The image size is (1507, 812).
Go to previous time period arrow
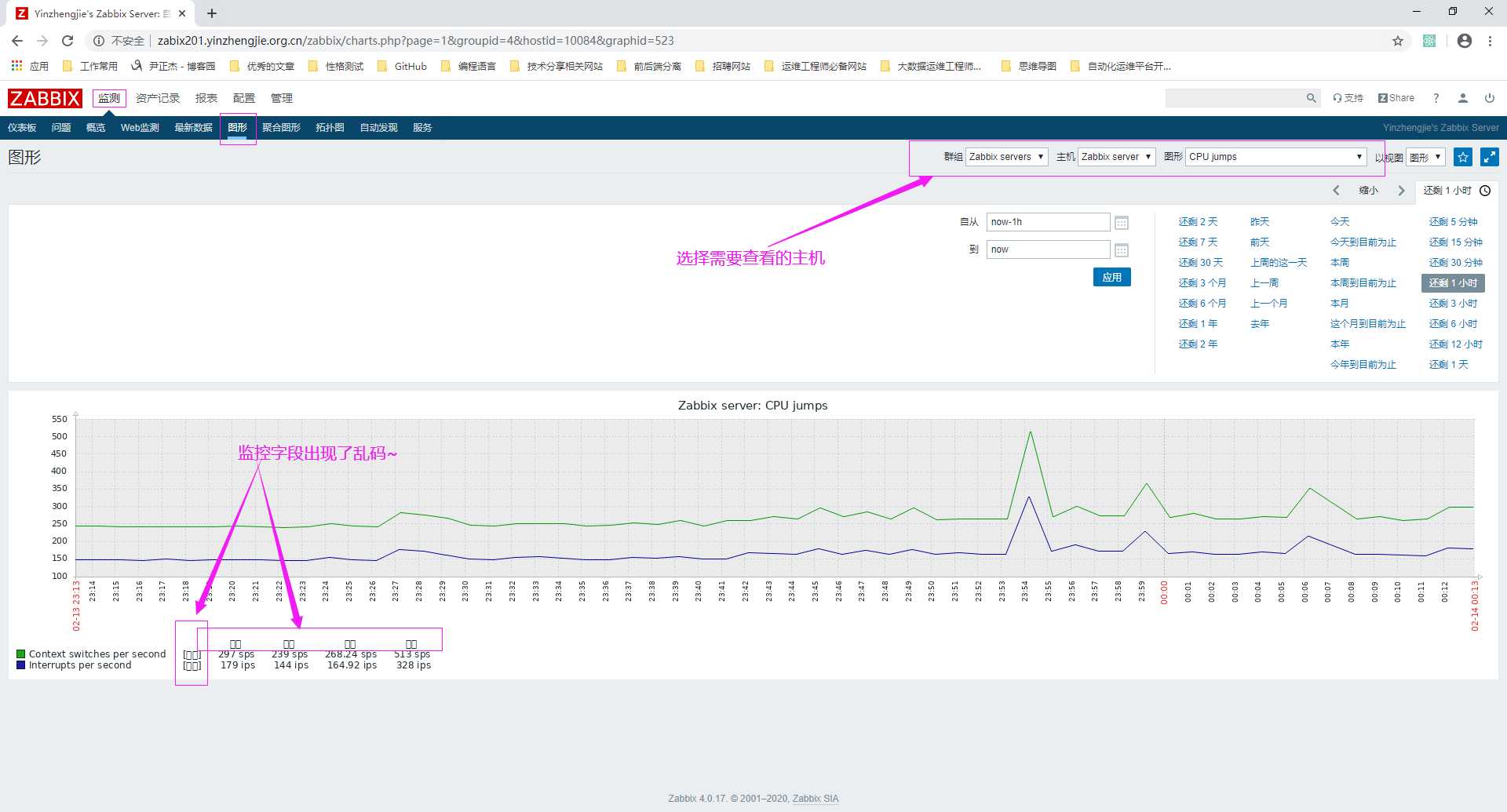(1336, 191)
